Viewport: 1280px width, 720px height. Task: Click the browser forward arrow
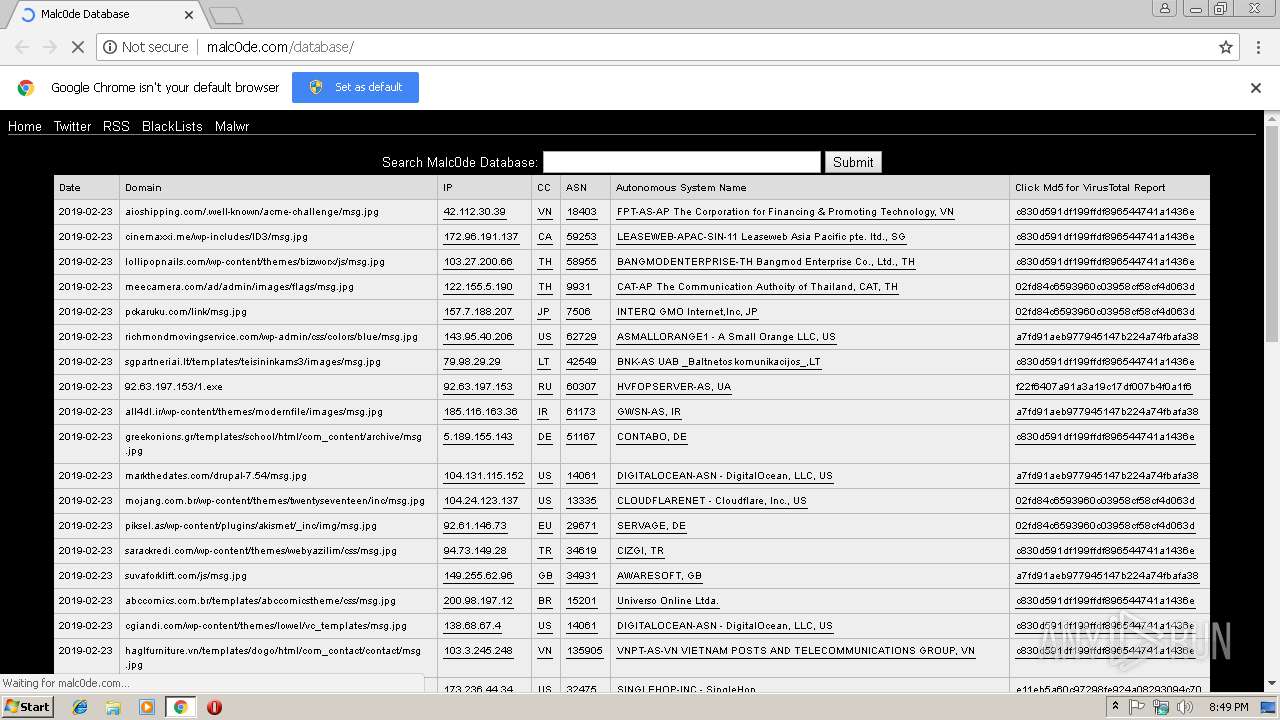[x=50, y=47]
